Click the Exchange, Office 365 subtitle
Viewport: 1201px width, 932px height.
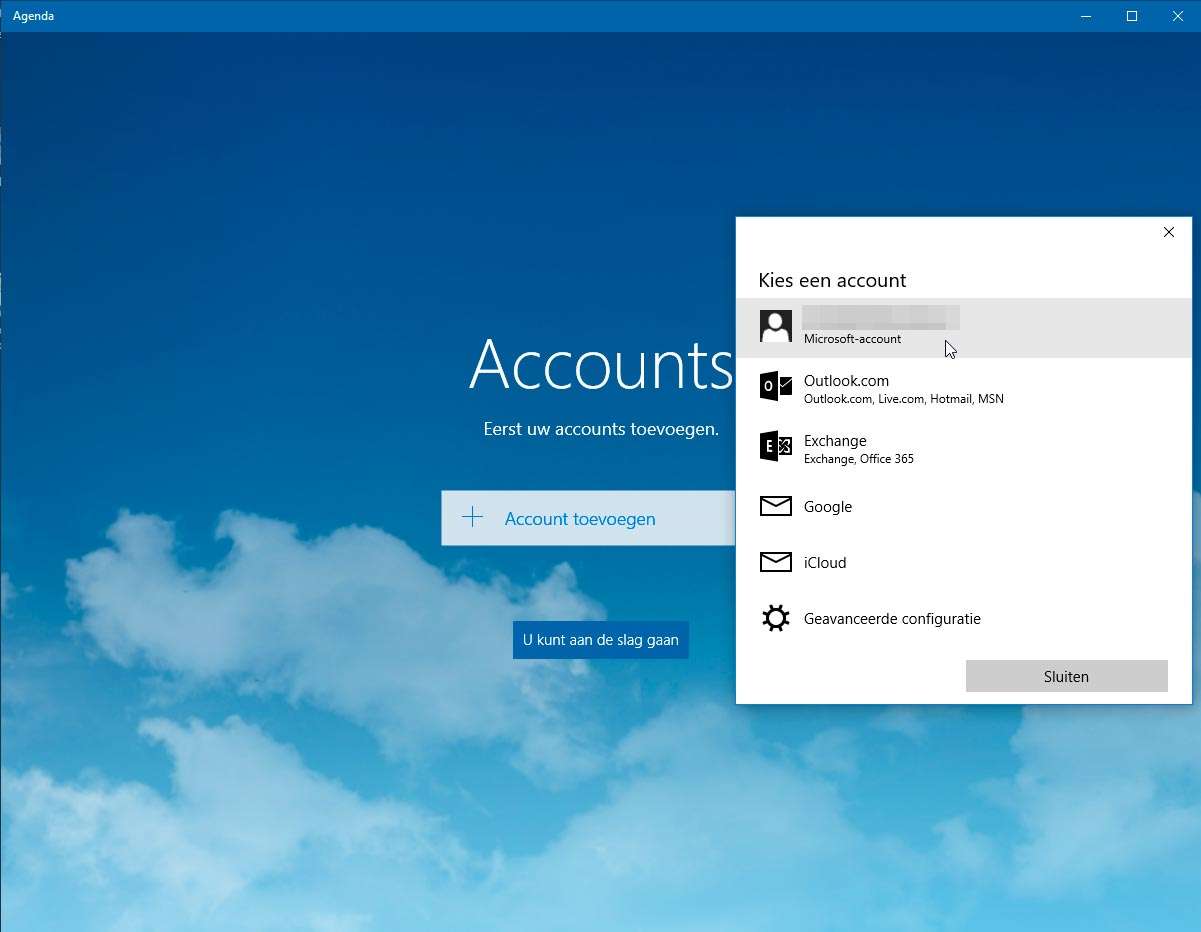coord(858,459)
